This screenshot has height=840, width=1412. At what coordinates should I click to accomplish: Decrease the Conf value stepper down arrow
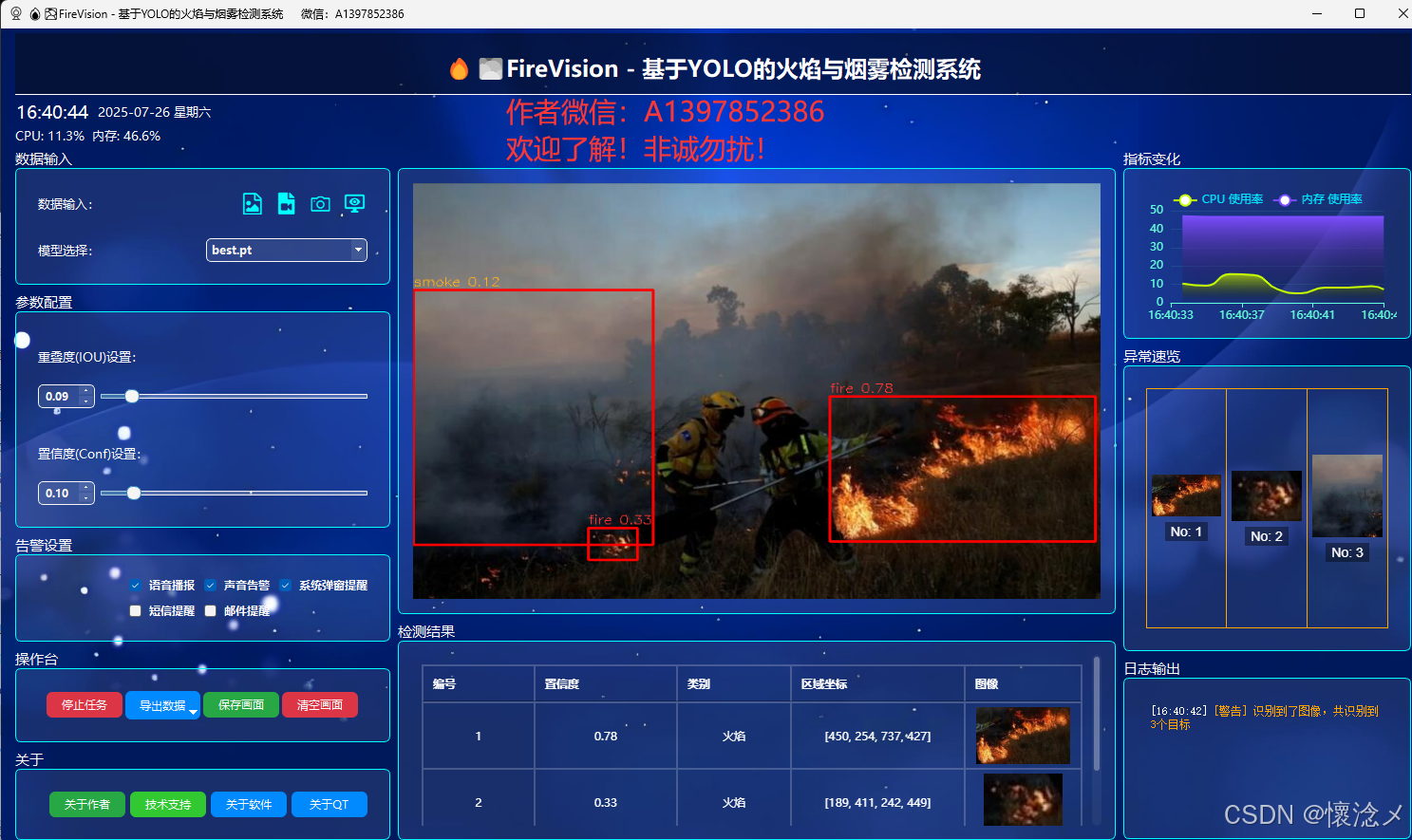coord(86,498)
